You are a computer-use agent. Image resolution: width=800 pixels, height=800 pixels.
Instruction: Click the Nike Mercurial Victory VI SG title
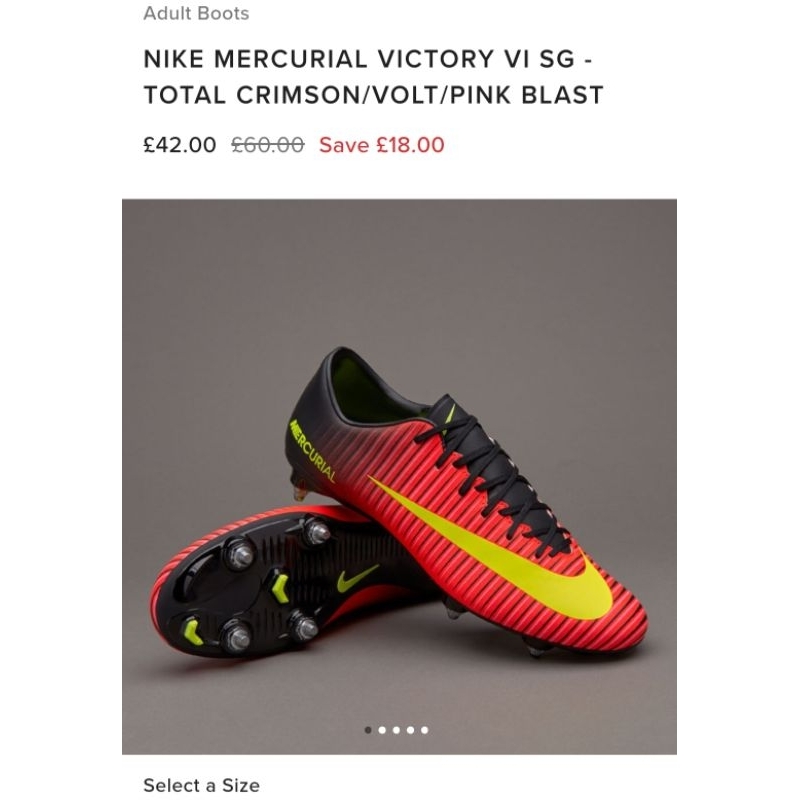(x=373, y=77)
